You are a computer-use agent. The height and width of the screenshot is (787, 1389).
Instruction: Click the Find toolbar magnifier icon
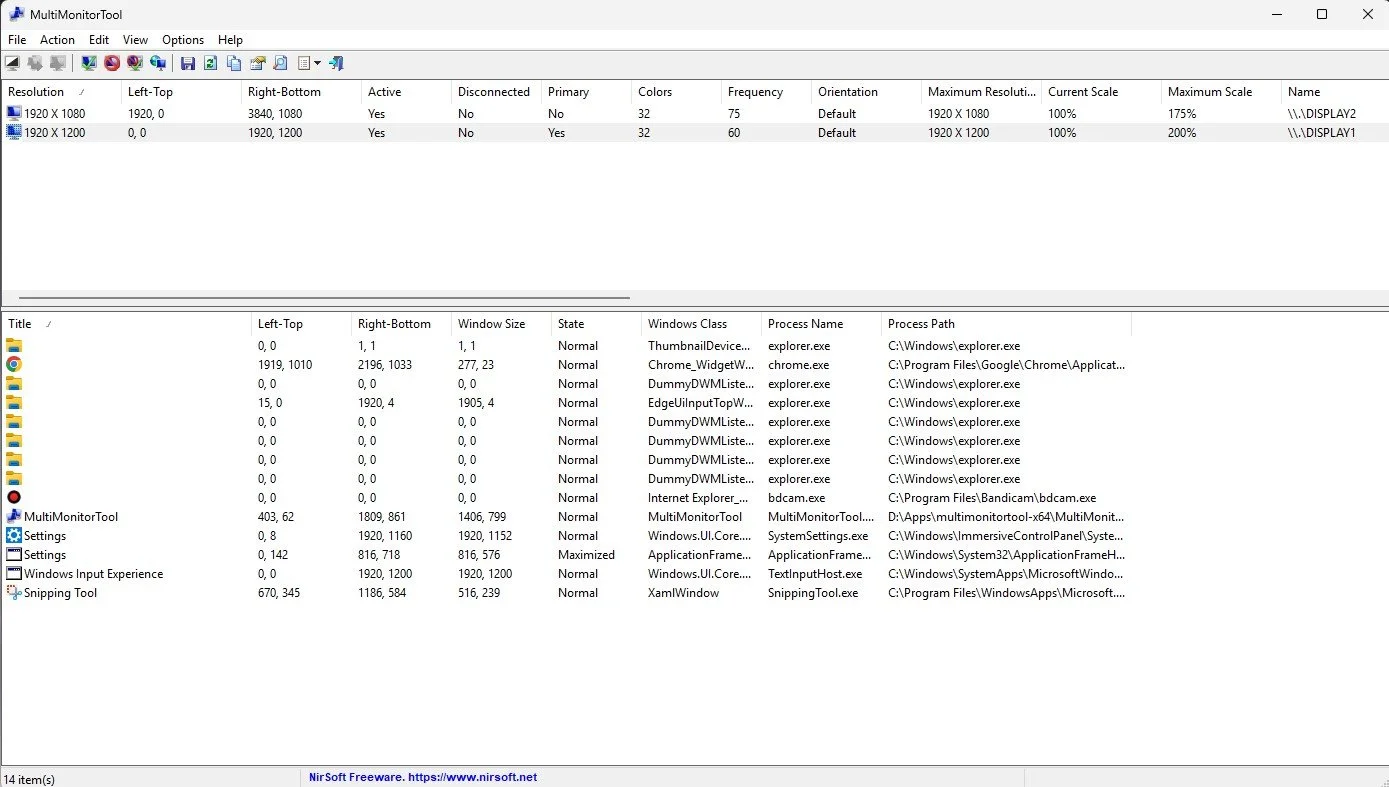[x=282, y=62]
